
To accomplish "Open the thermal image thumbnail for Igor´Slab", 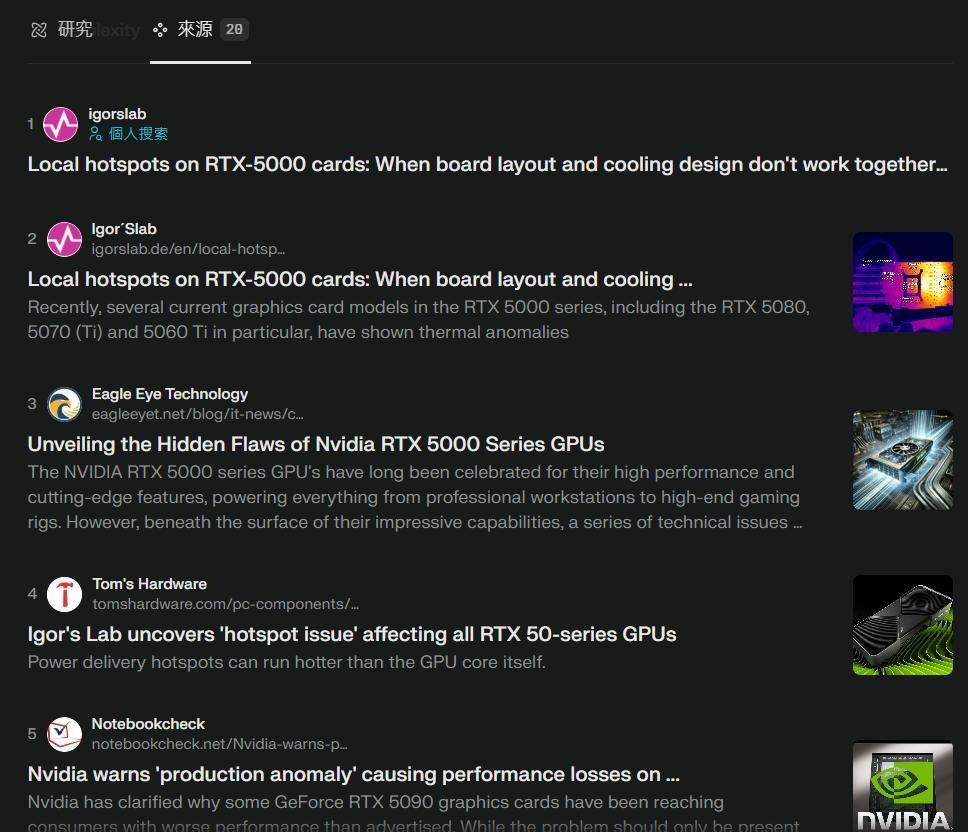I will click(x=903, y=282).
